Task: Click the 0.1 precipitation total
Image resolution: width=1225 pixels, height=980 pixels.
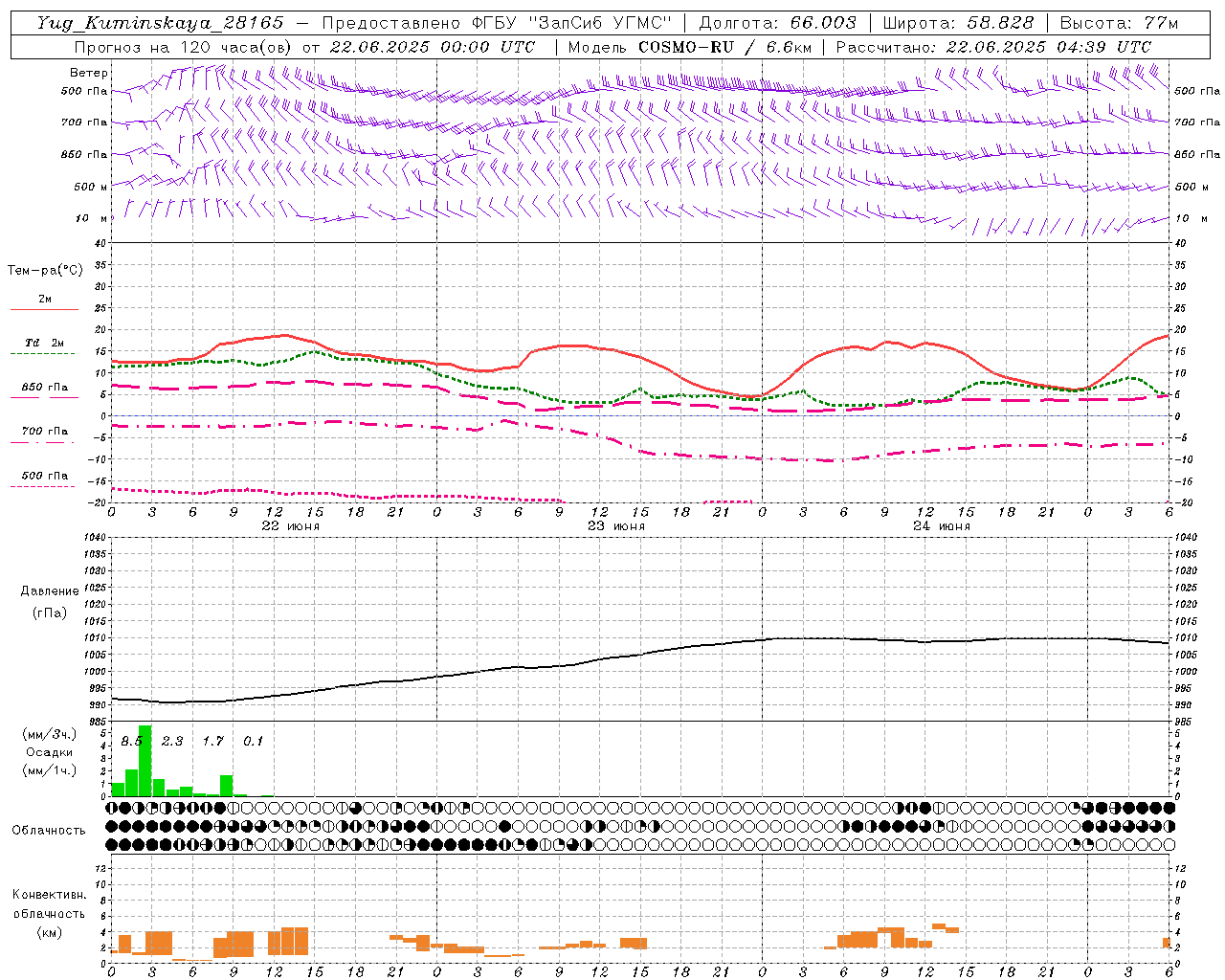Action: click(253, 741)
